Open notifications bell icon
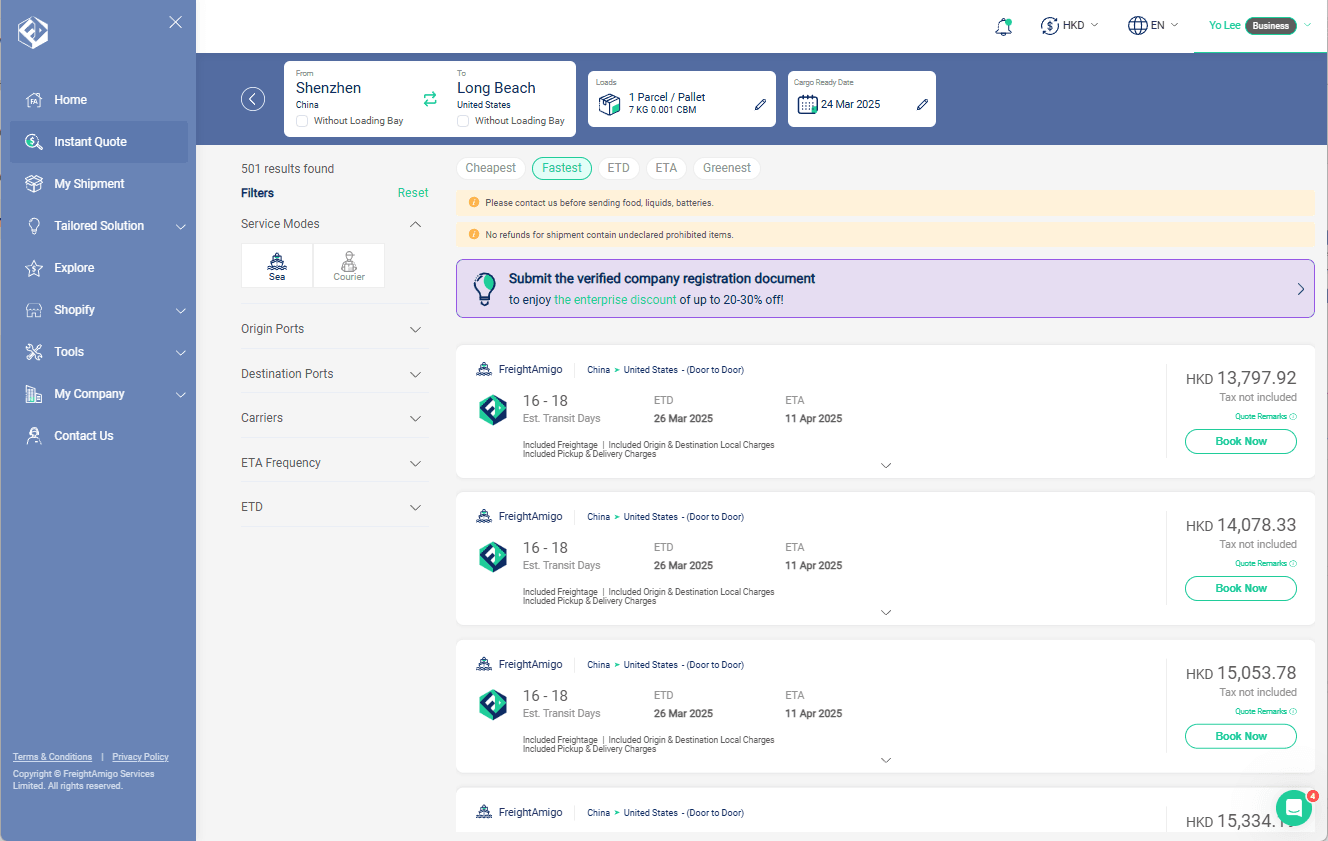The width and height of the screenshot is (1328, 841). click(x=1004, y=27)
